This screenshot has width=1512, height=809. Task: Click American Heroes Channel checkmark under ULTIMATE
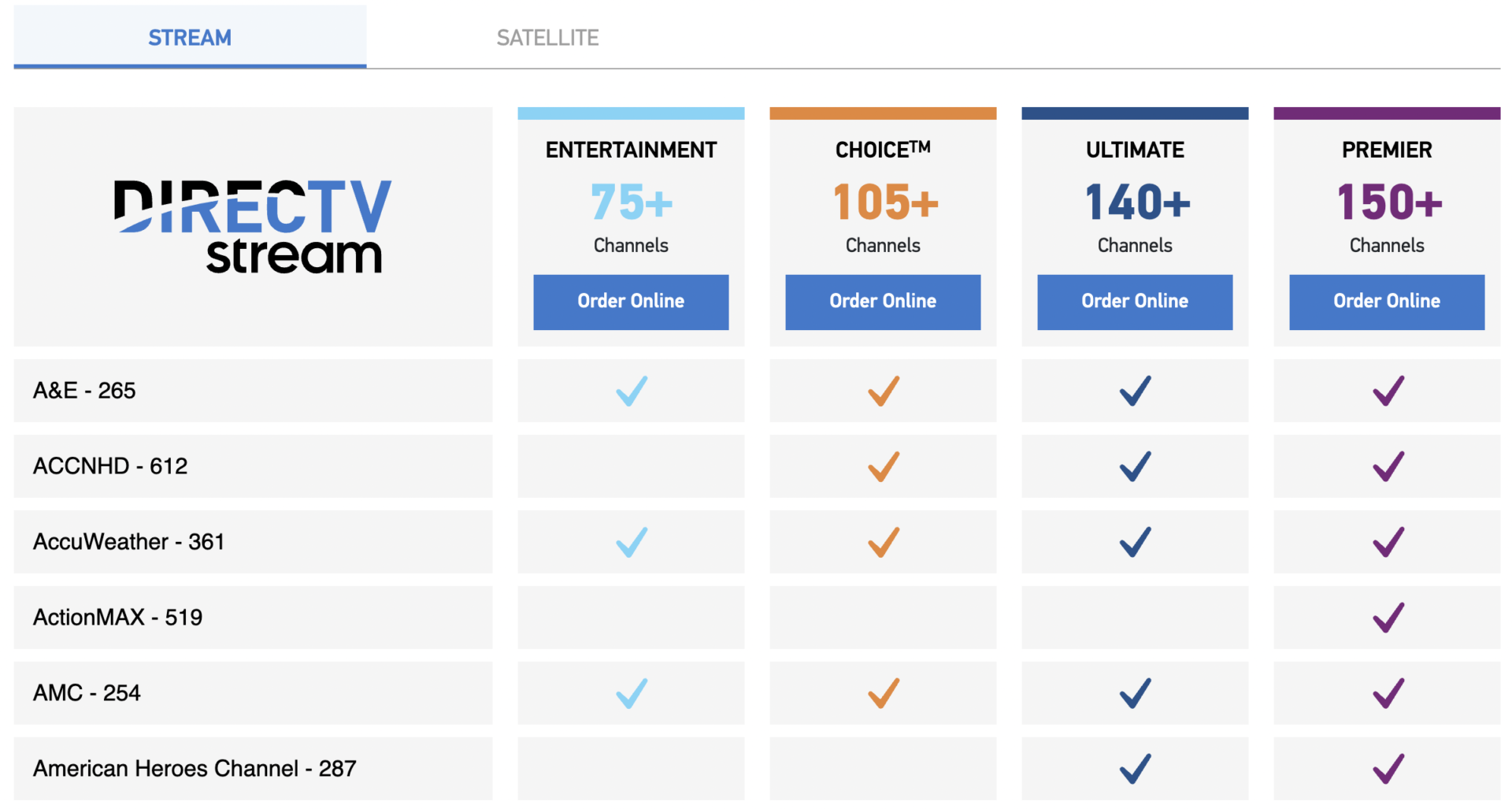[1134, 767]
